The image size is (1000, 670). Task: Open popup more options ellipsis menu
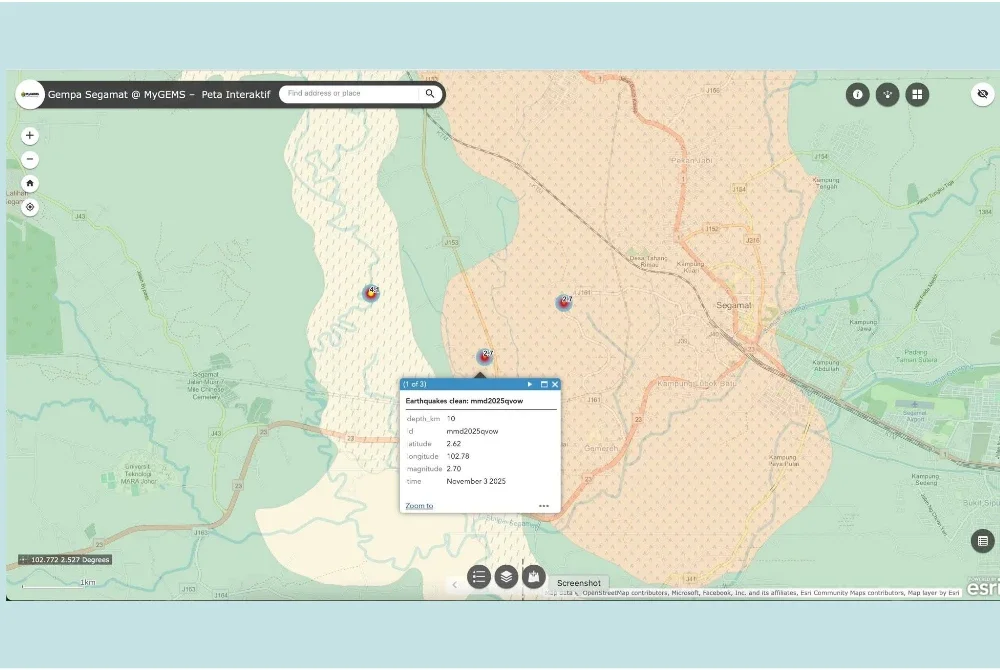[544, 506]
